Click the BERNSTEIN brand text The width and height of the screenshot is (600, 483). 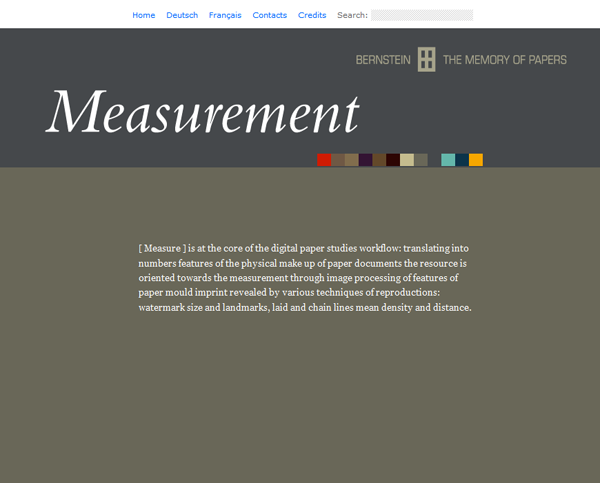(x=384, y=60)
